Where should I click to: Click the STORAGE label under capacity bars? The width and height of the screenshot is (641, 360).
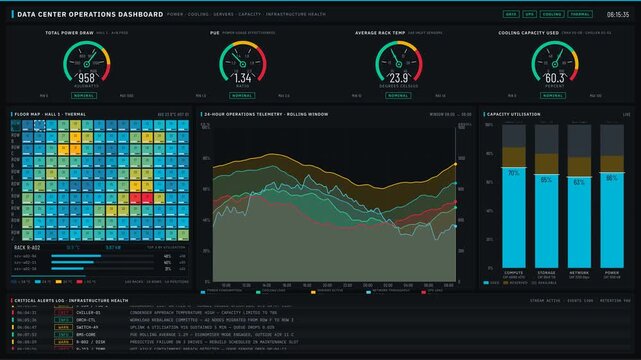pos(547,273)
